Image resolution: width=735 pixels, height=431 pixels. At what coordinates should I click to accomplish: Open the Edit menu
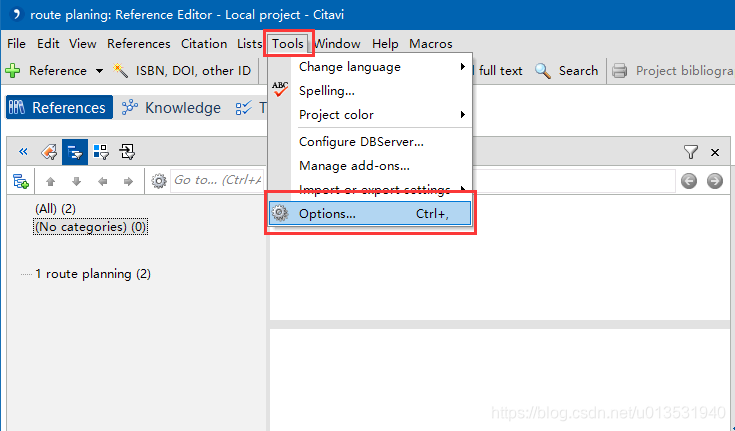[x=48, y=44]
